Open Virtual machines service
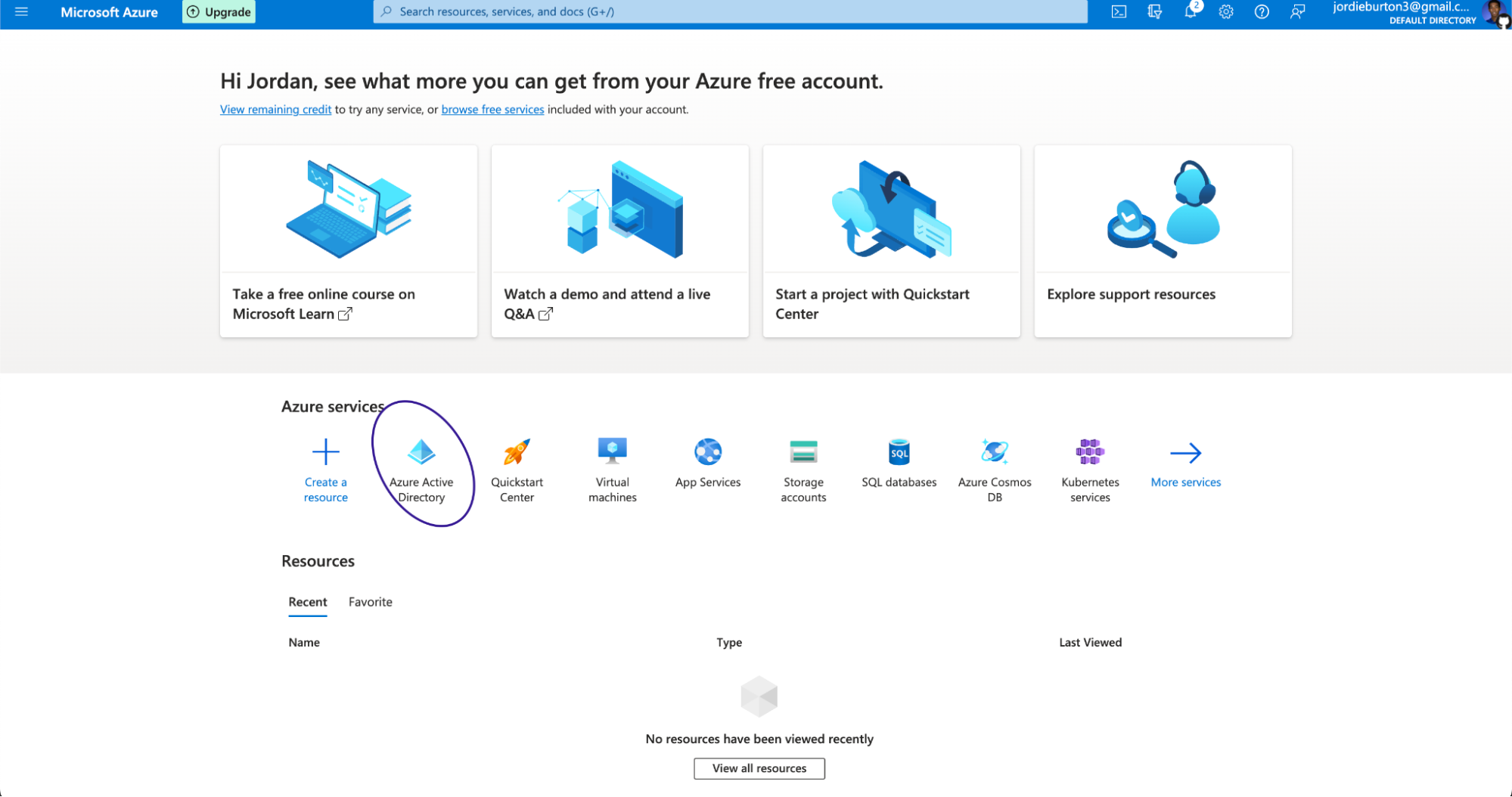 pyautogui.click(x=613, y=470)
